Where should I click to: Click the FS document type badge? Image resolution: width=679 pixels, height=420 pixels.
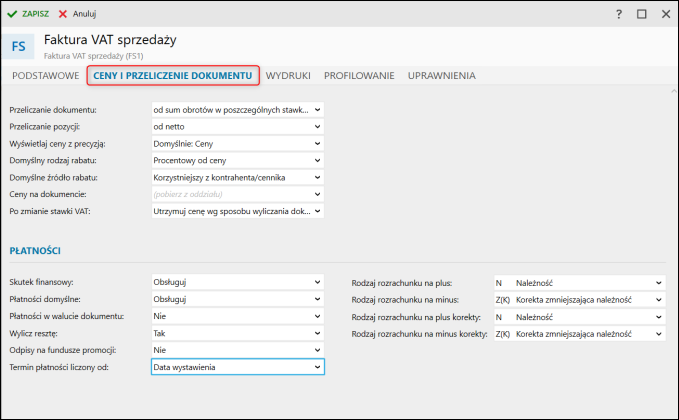point(20,45)
